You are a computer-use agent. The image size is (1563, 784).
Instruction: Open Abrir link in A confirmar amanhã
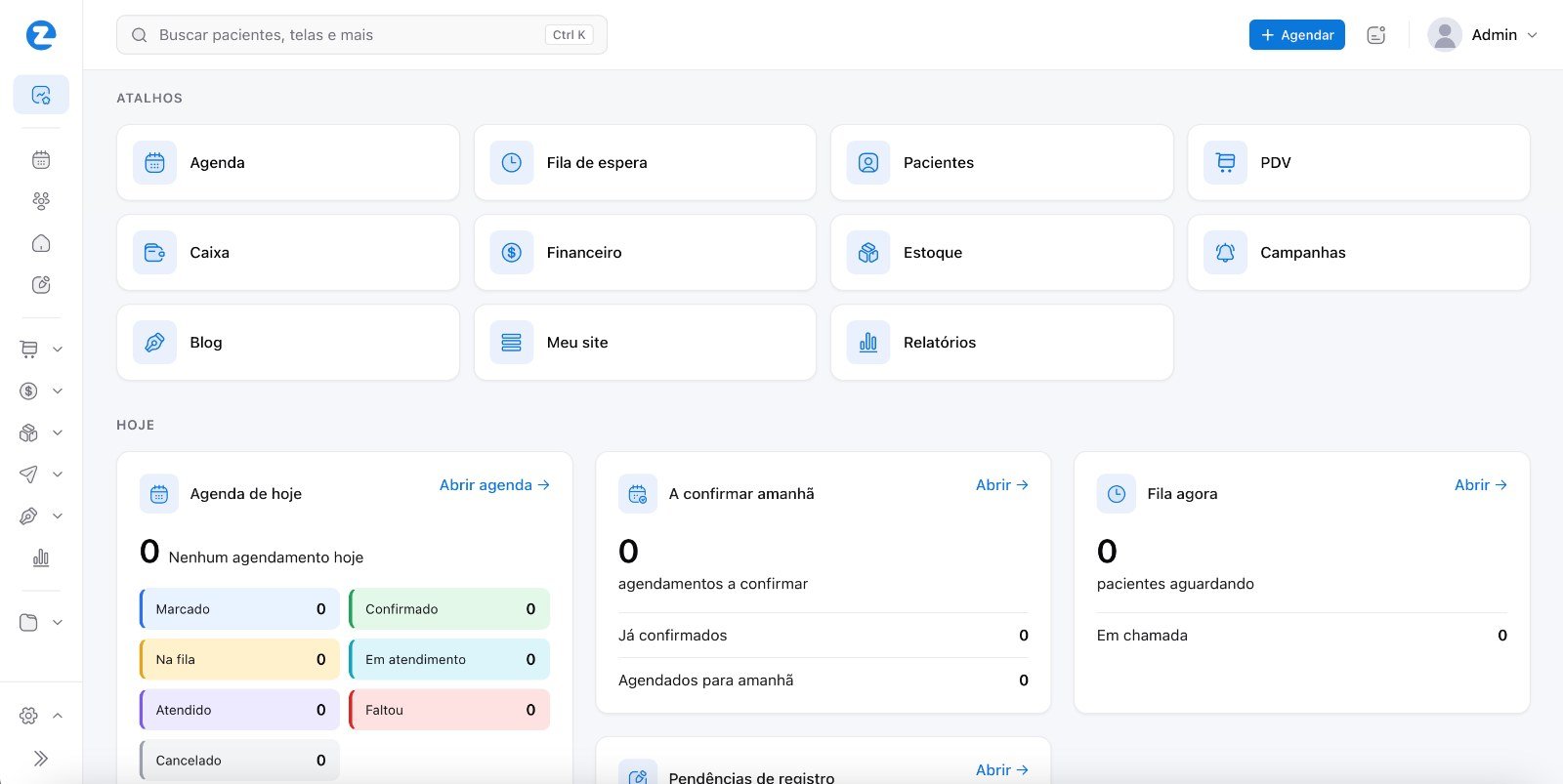click(x=1002, y=485)
